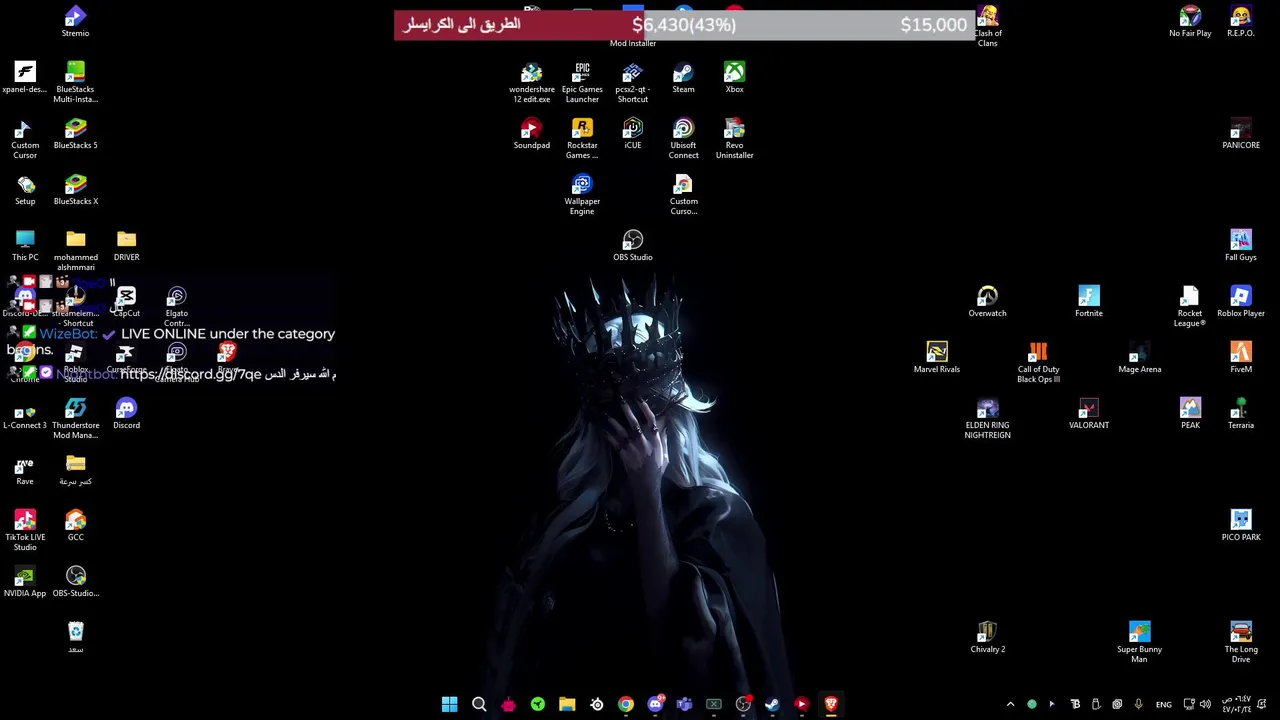Open wondershare 12 edit.exe icon
Screen dimensions: 1280x720
531,83
